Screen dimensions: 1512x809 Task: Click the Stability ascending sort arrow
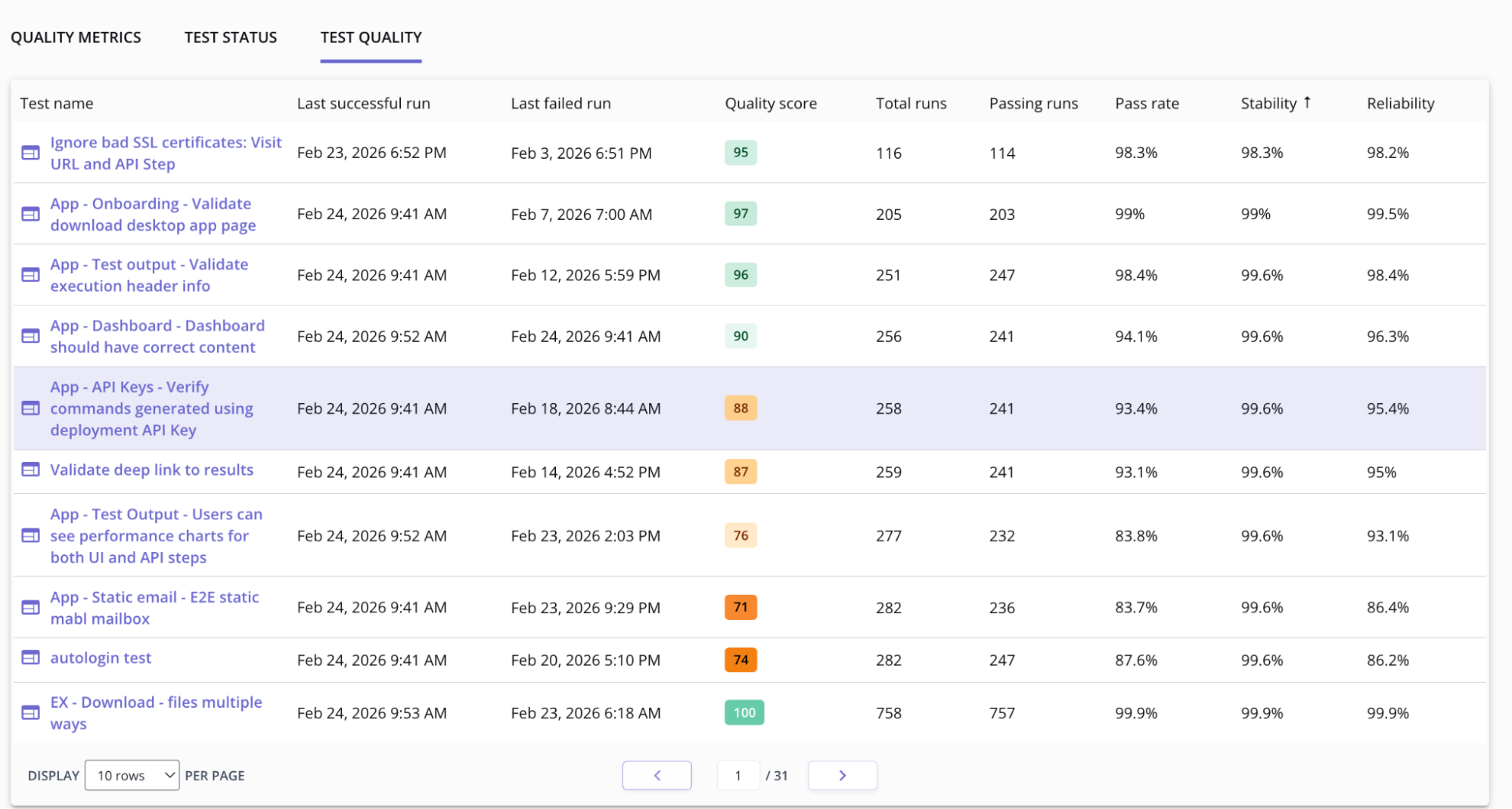tap(1307, 103)
